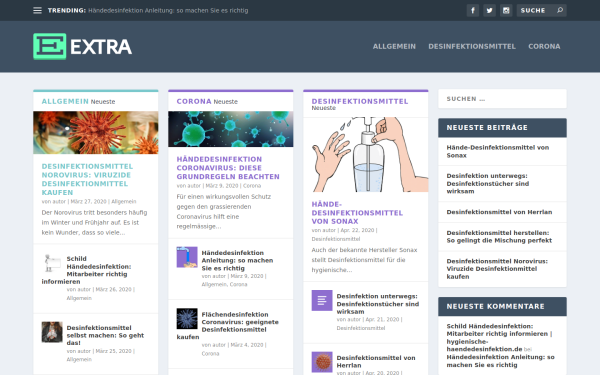
Task: Open the Twitter icon in top bar
Action: tap(489, 10)
